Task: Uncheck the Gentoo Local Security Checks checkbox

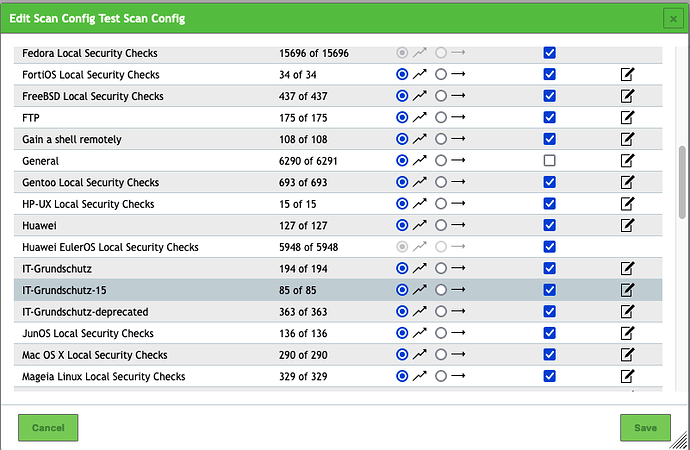Action: tap(549, 182)
